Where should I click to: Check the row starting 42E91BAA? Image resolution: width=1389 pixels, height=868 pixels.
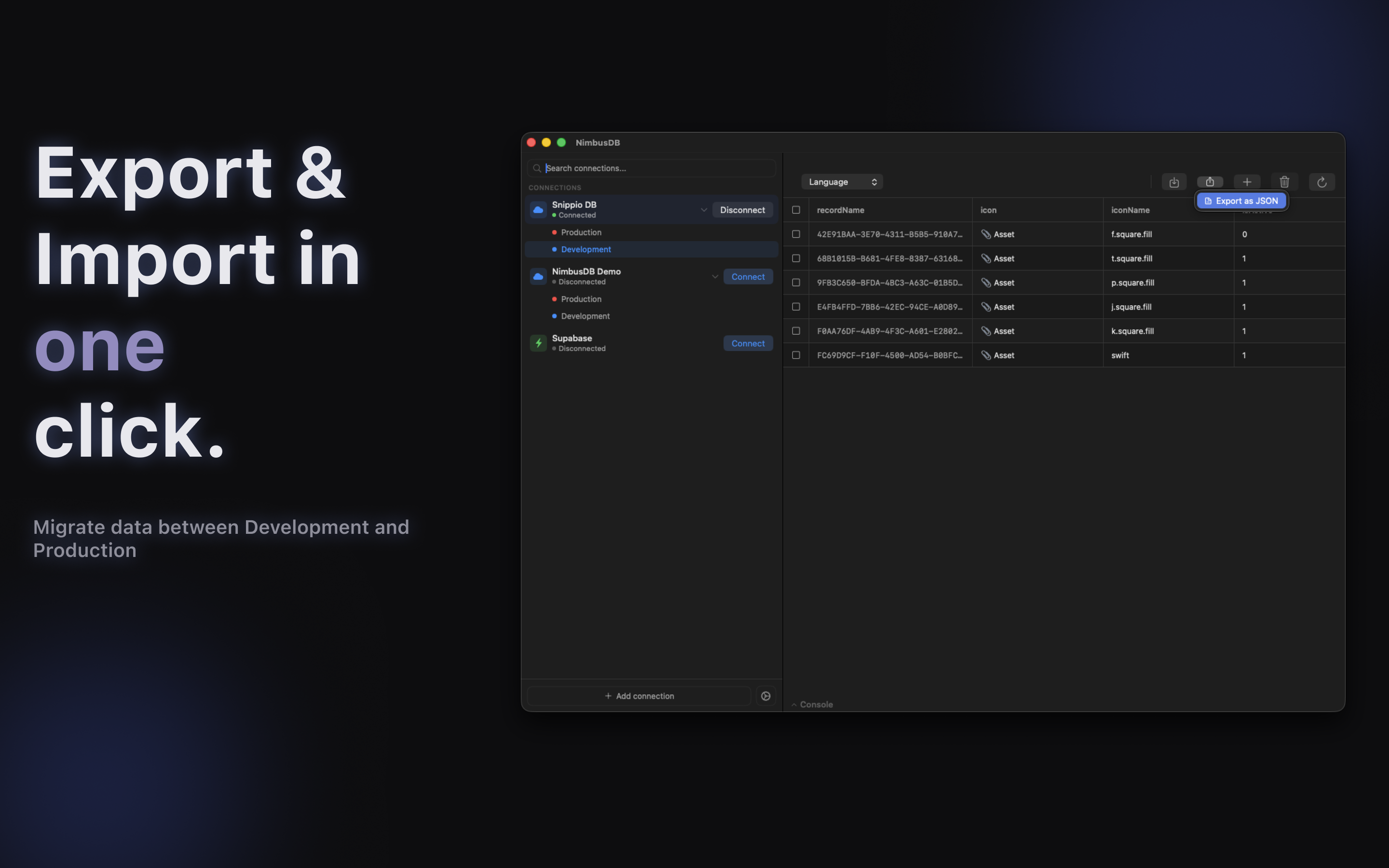(796, 234)
